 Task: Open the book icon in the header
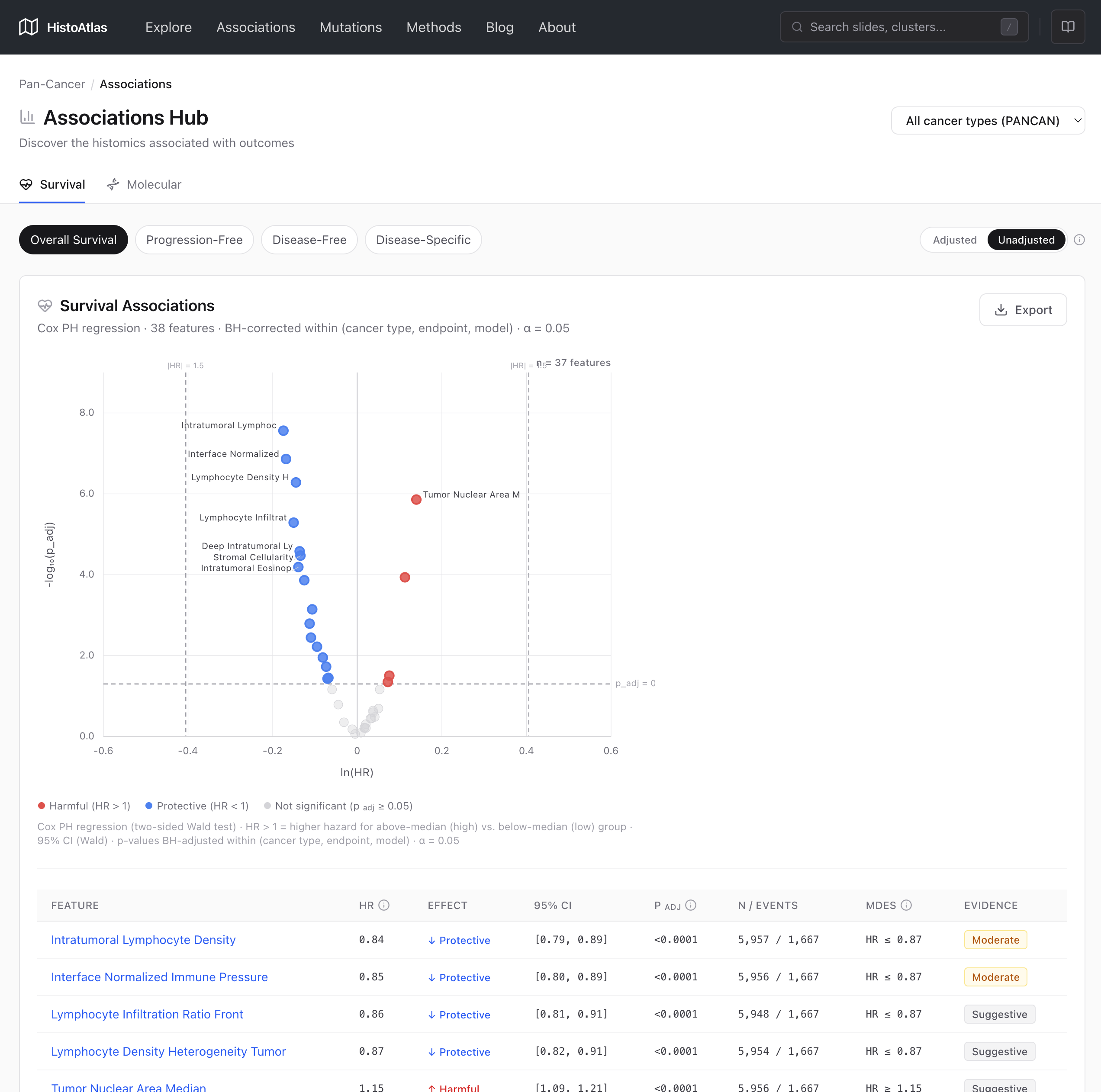coord(1067,27)
